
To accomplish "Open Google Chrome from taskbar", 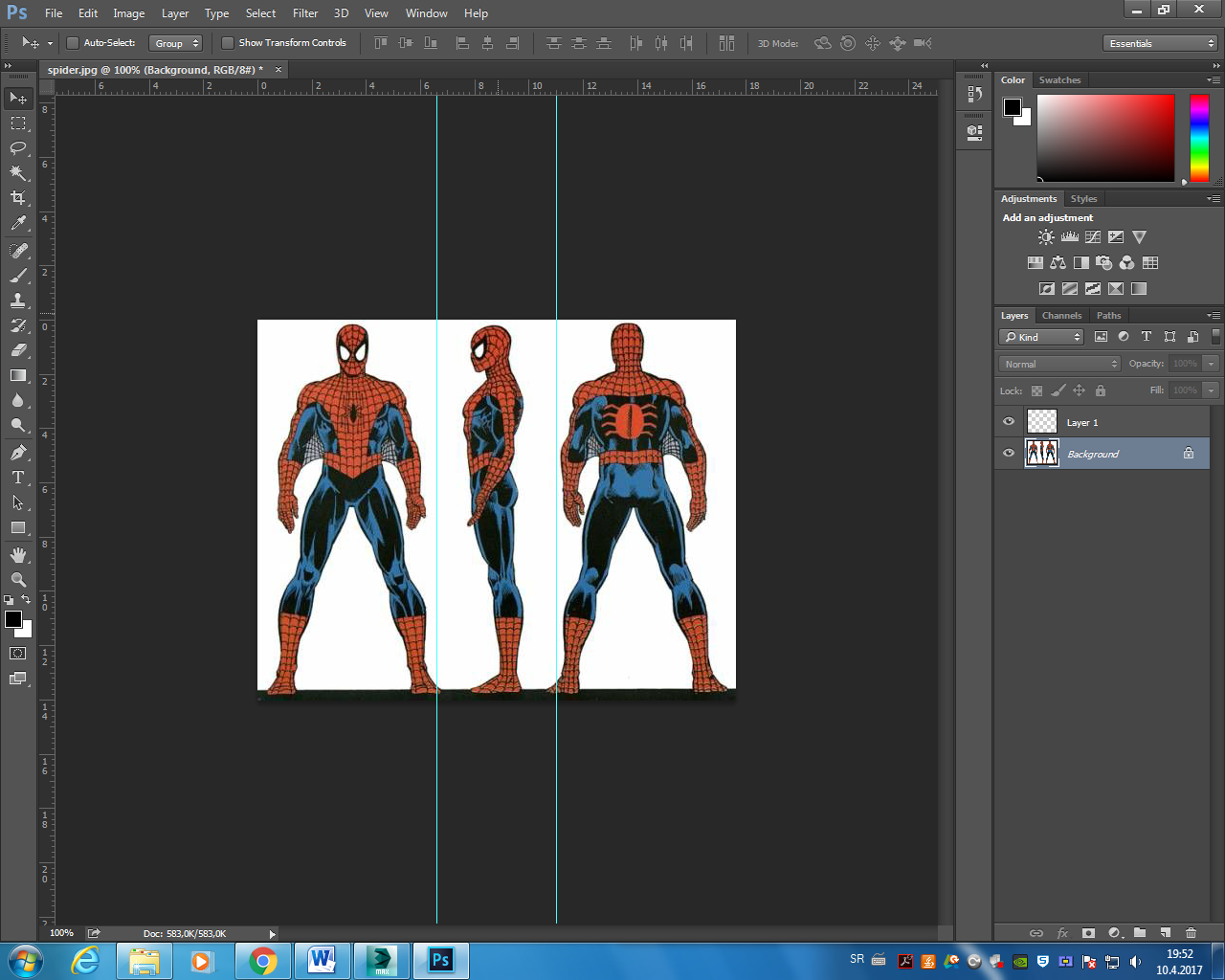I will click(263, 961).
